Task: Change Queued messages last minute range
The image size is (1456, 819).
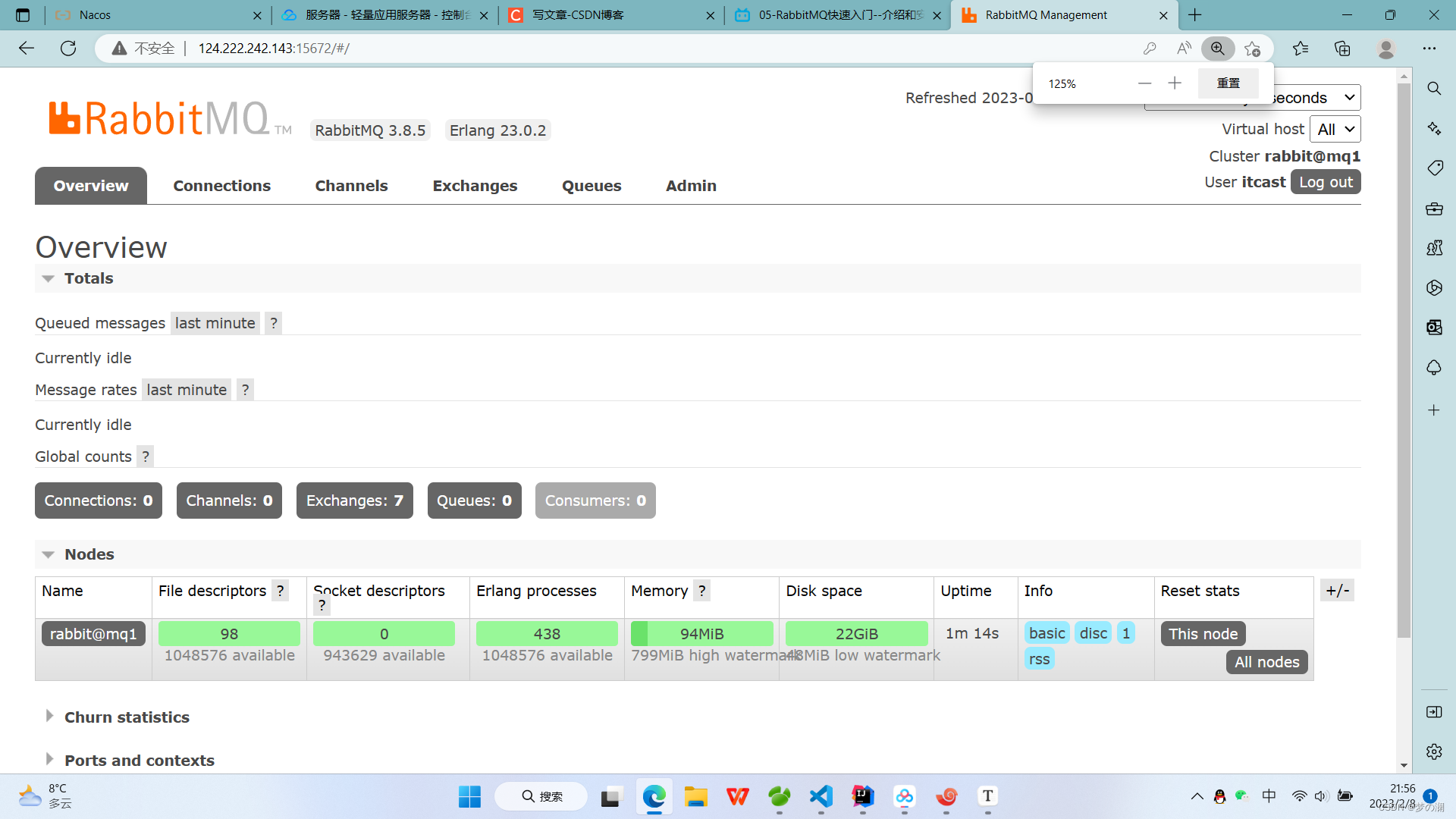Action: tap(215, 324)
